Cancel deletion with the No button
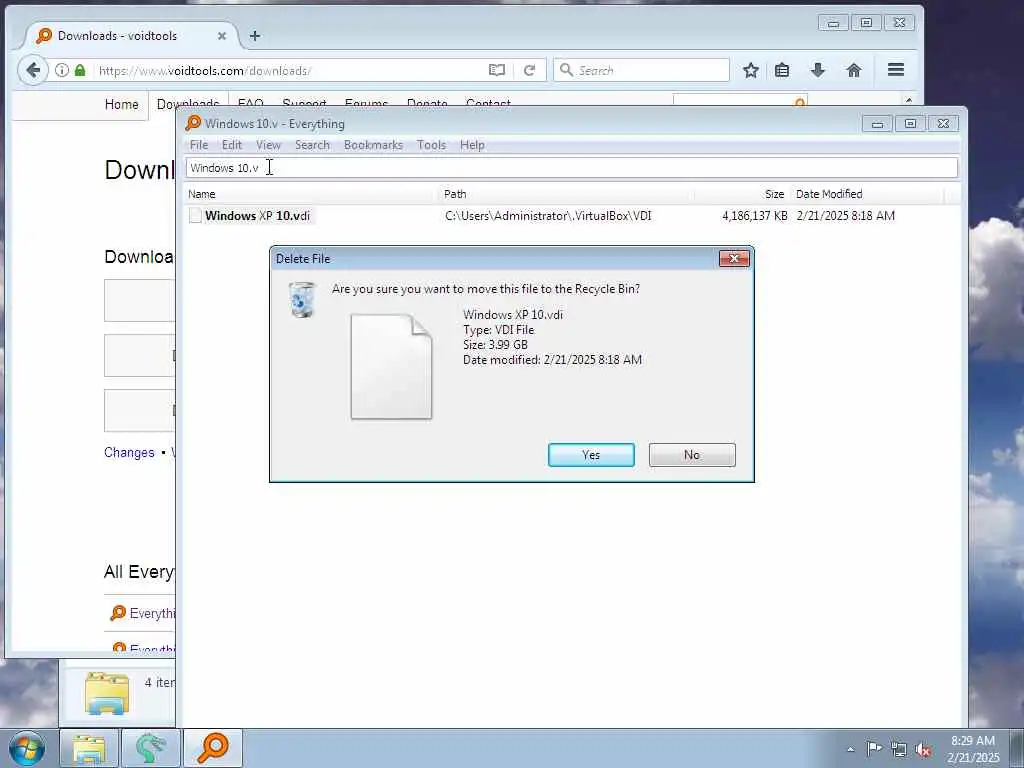1024x768 pixels. [x=692, y=455]
